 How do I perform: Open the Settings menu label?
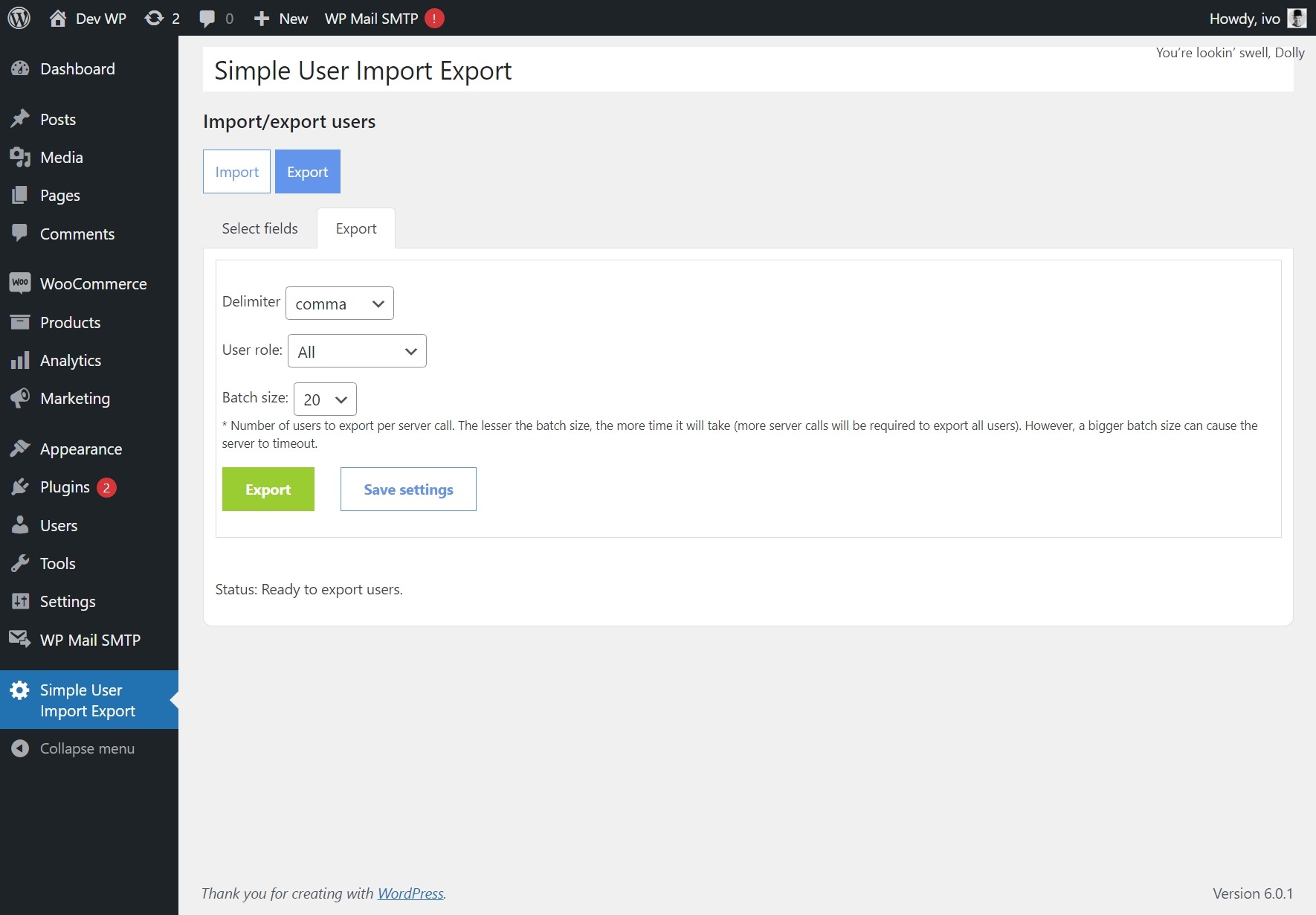point(68,601)
